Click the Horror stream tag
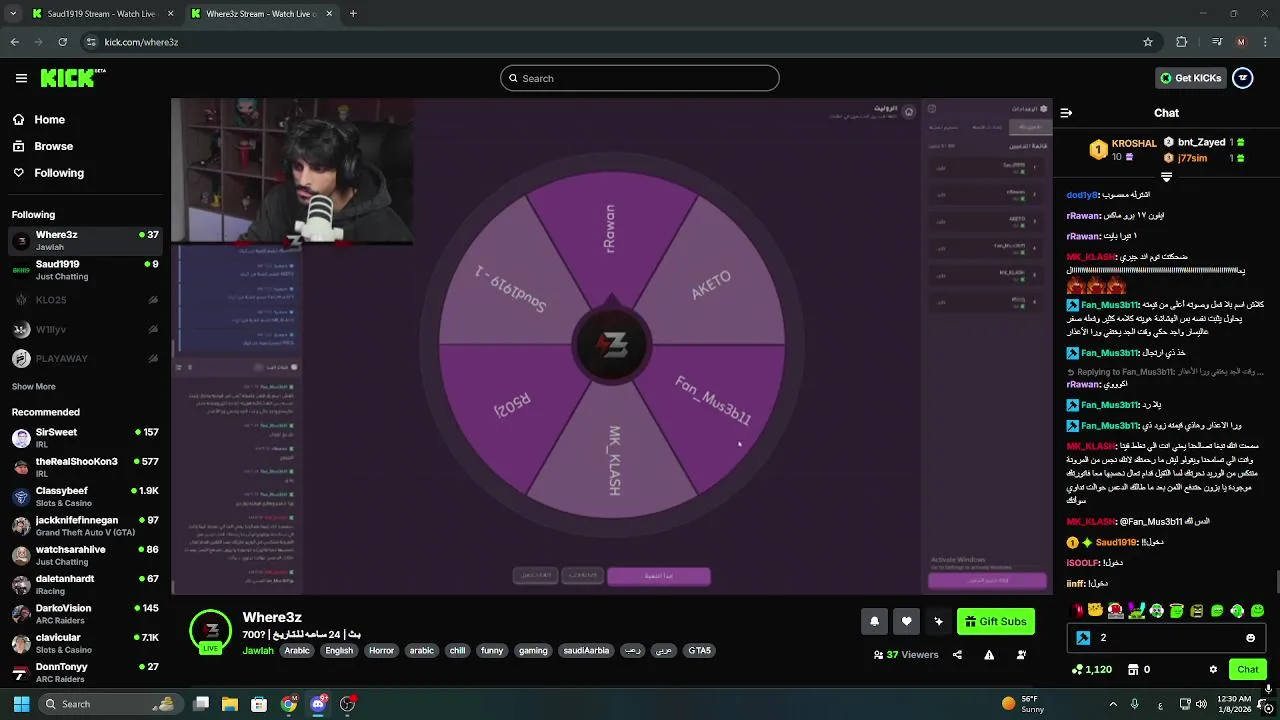Screen dimensions: 1280x720 click(x=381, y=650)
